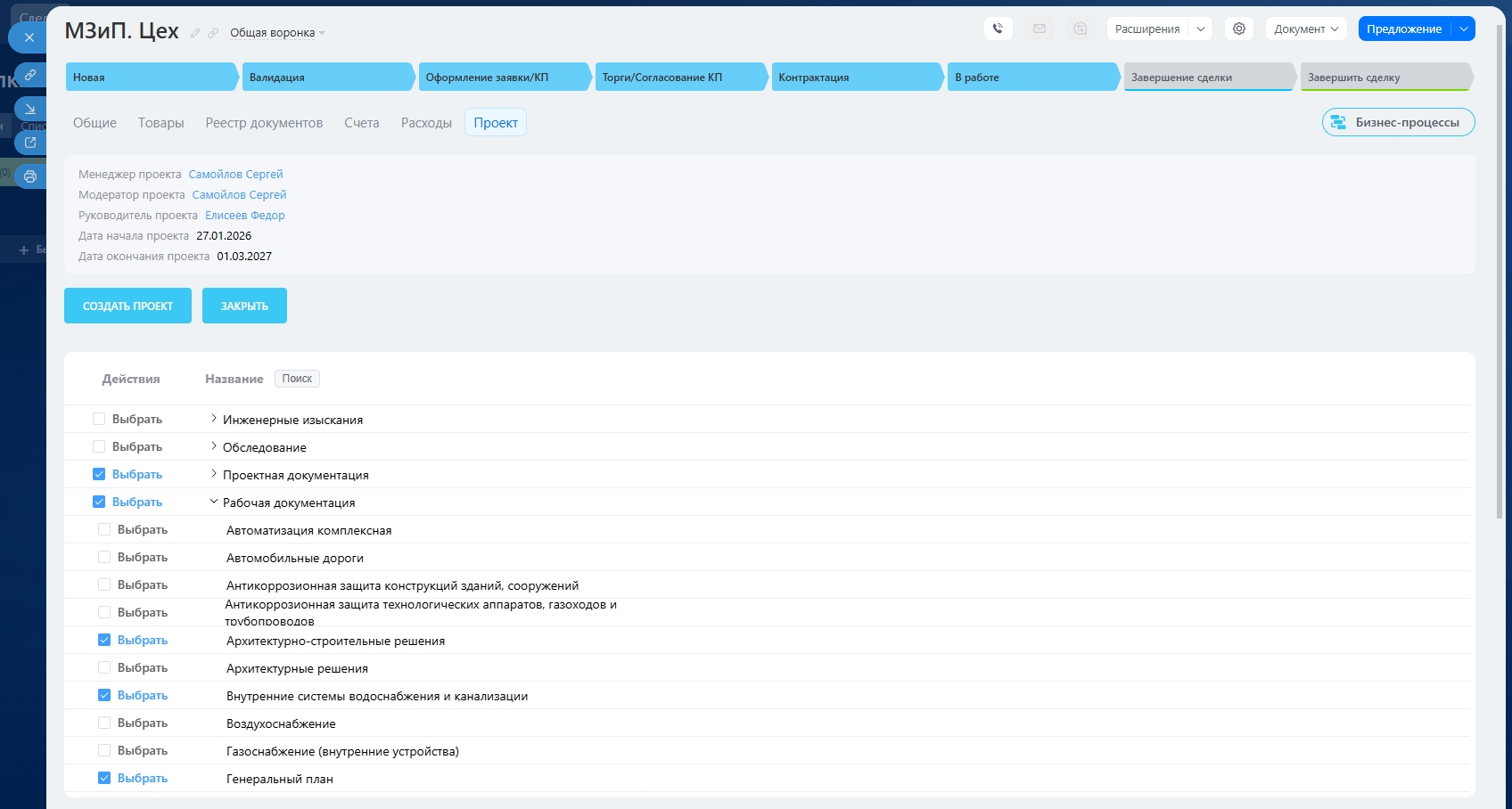This screenshot has width=1512, height=809.
Task: Check the box for Инженерные изыскания
Action: click(99, 419)
